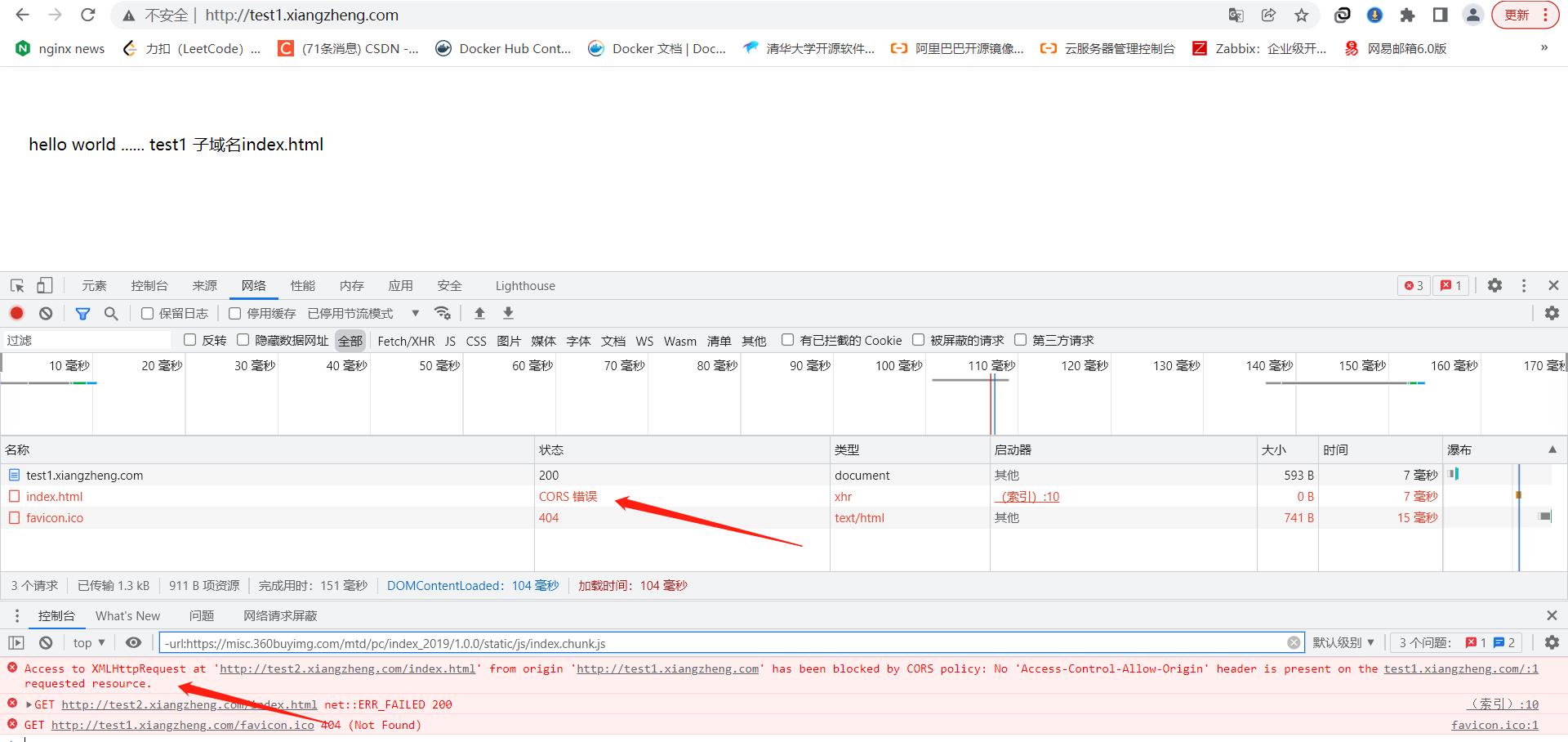This screenshot has width=1568, height=742.
Task: Tick the 第三方请求 checkbox
Action: 1020,340
